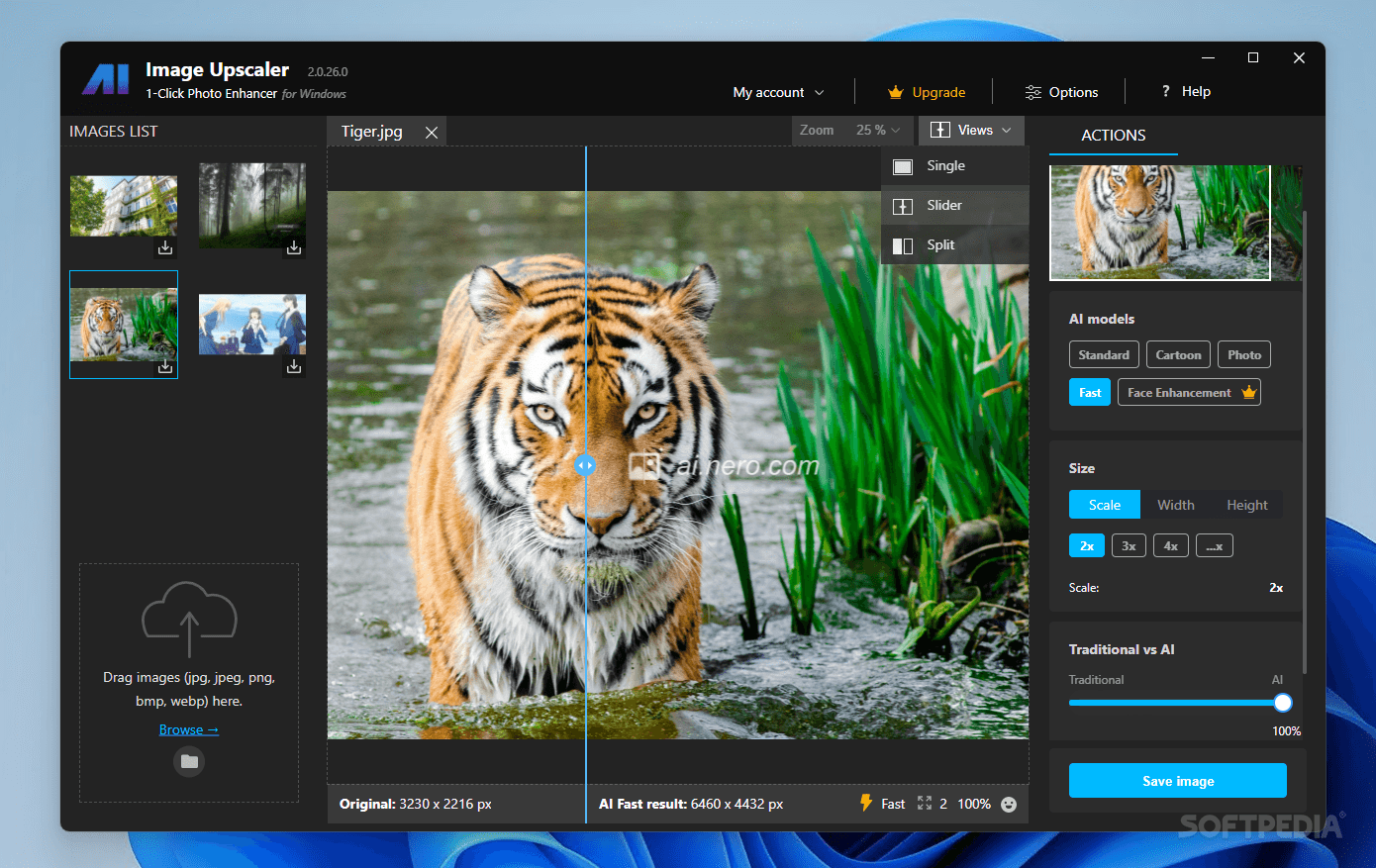Select the tiger thumbnail in images list
The image size is (1376, 868).
pos(124,325)
